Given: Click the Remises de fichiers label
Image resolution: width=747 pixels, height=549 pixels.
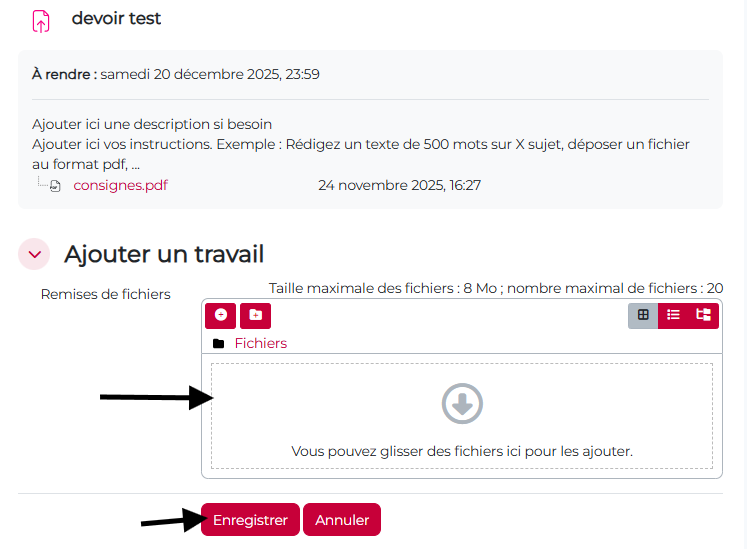Looking at the screenshot, I should click(x=105, y=294).
